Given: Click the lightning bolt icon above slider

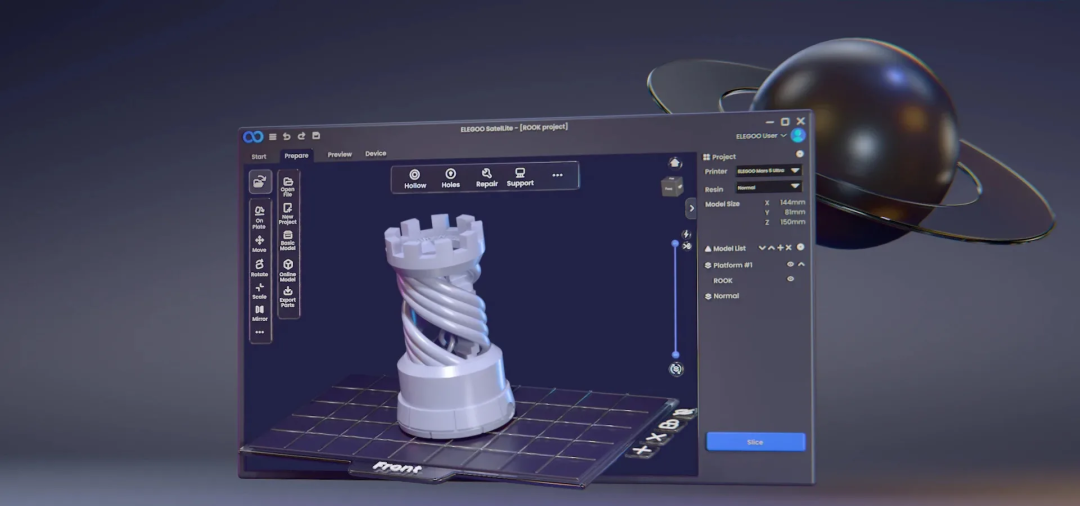Looking at the screenshot, I should pyautogui.click(x=686, y=235).
